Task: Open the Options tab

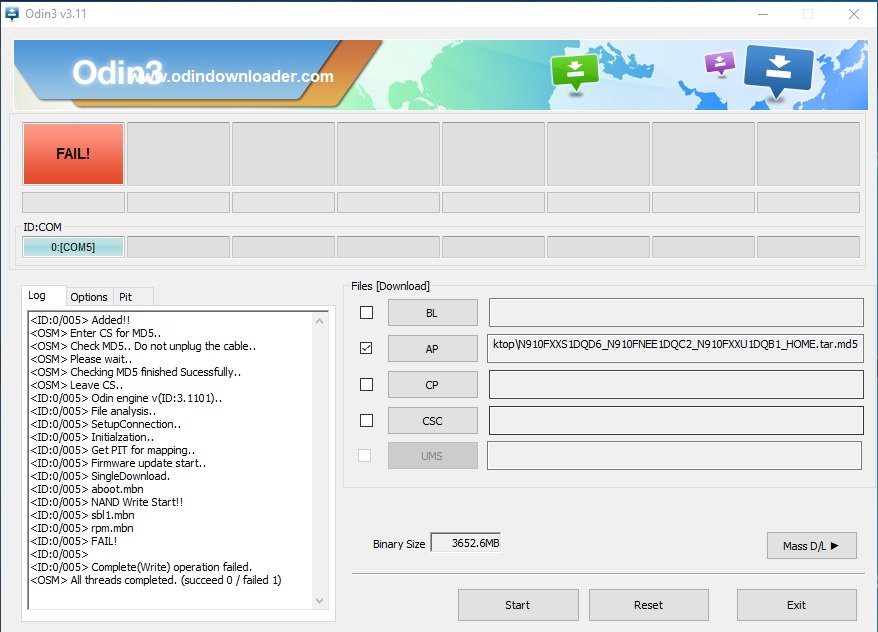Action: click(x=89, y=297)
